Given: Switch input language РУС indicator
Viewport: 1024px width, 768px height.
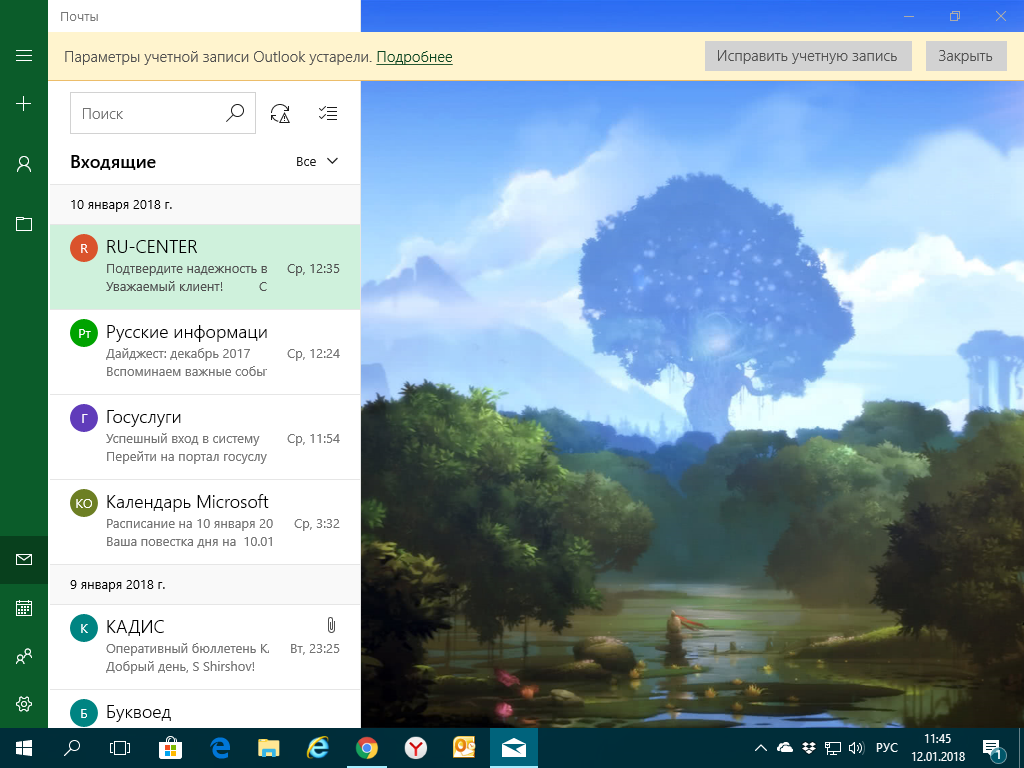Looking at the screenshot, I should click(x=886, y=748).
